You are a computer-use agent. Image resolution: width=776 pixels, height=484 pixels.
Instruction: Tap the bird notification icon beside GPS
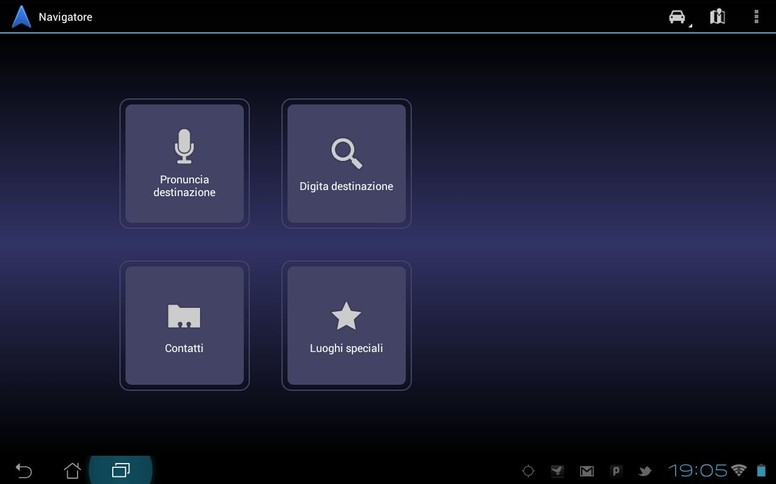[557, 471]
